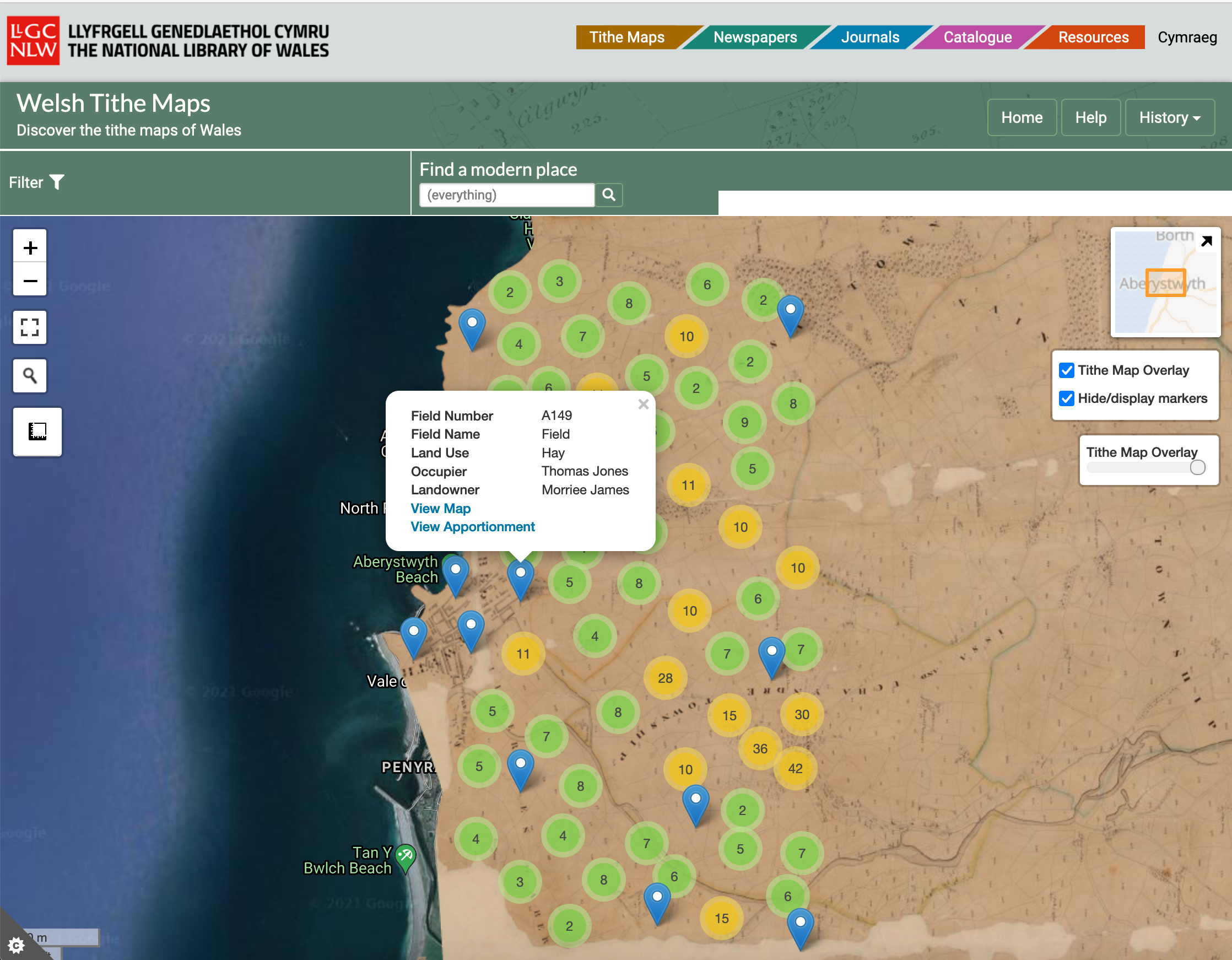The height and width of the screenshot is (960, 1232).
Task: Open the cluster marker labeled 28
Action: (x=665, y=678)
